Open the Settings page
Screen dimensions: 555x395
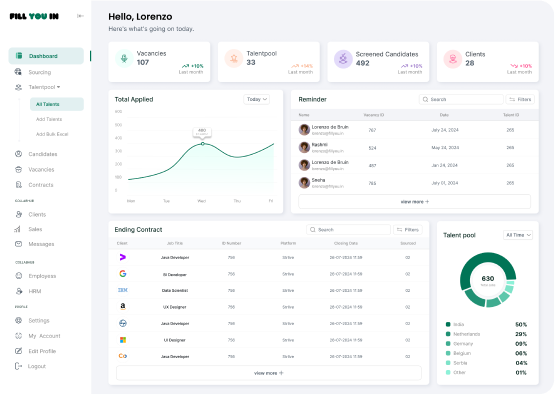coord(39,320)
